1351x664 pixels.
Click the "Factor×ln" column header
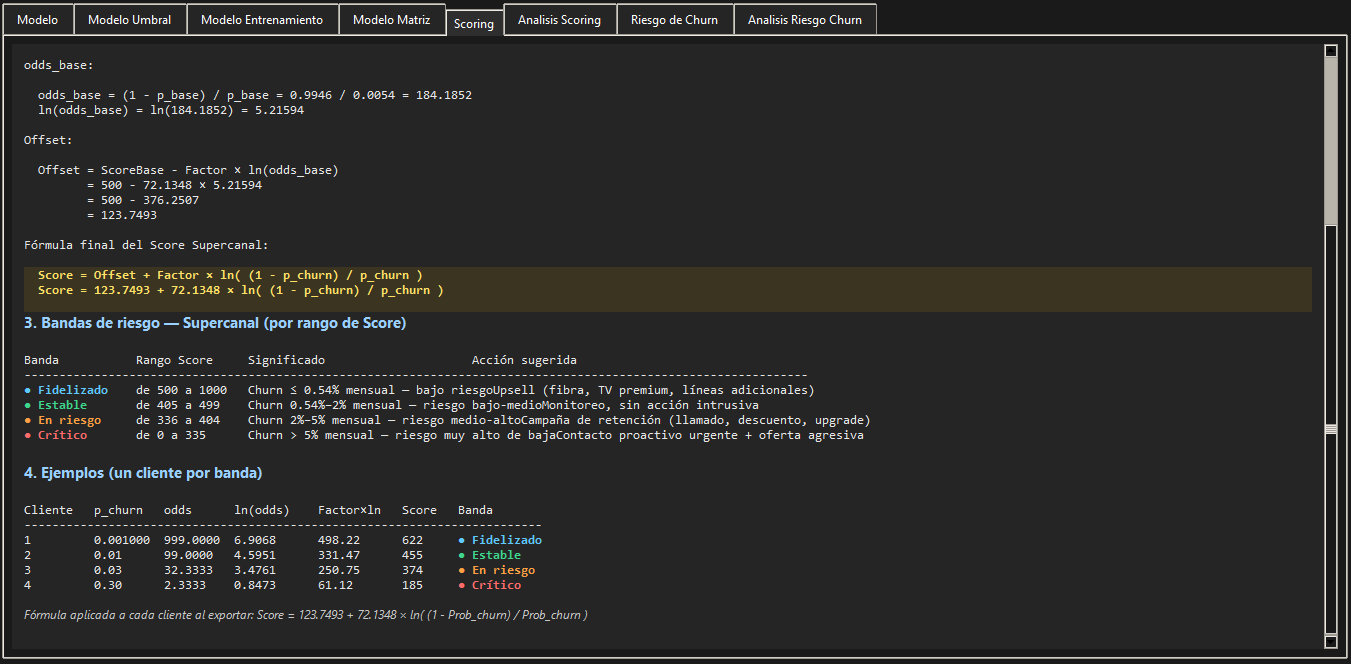(x=349, y=510)
